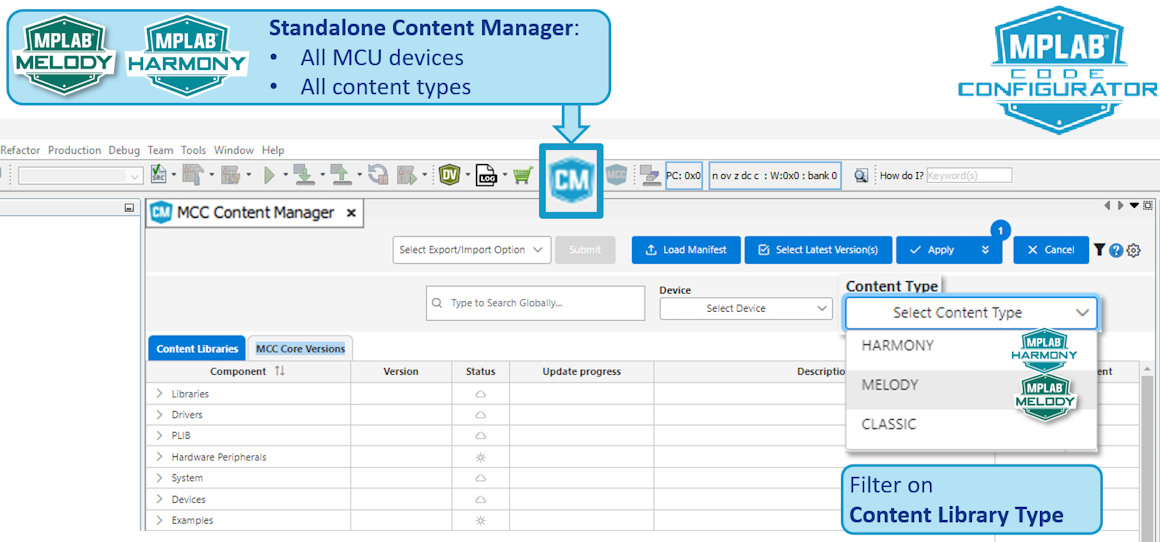Click the Load Manifest button
The image size is (1160, 542).
pos(686,250)
